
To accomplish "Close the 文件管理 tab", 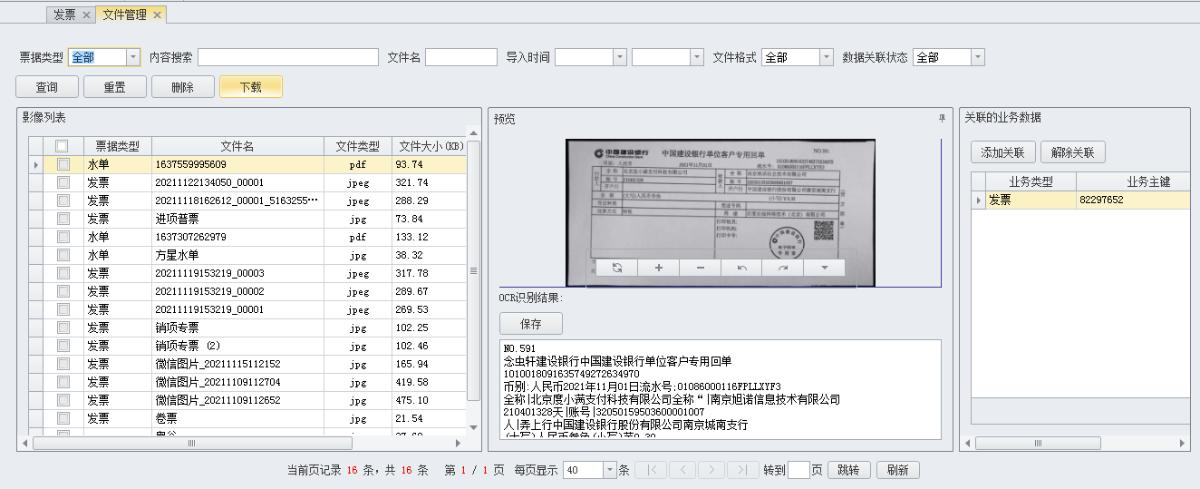I will [157, 15].
